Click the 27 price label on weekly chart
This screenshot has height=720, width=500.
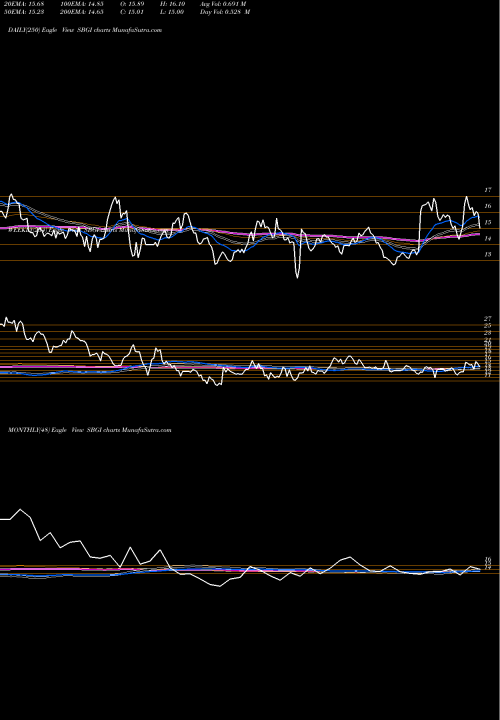click(x=488, y=318)
